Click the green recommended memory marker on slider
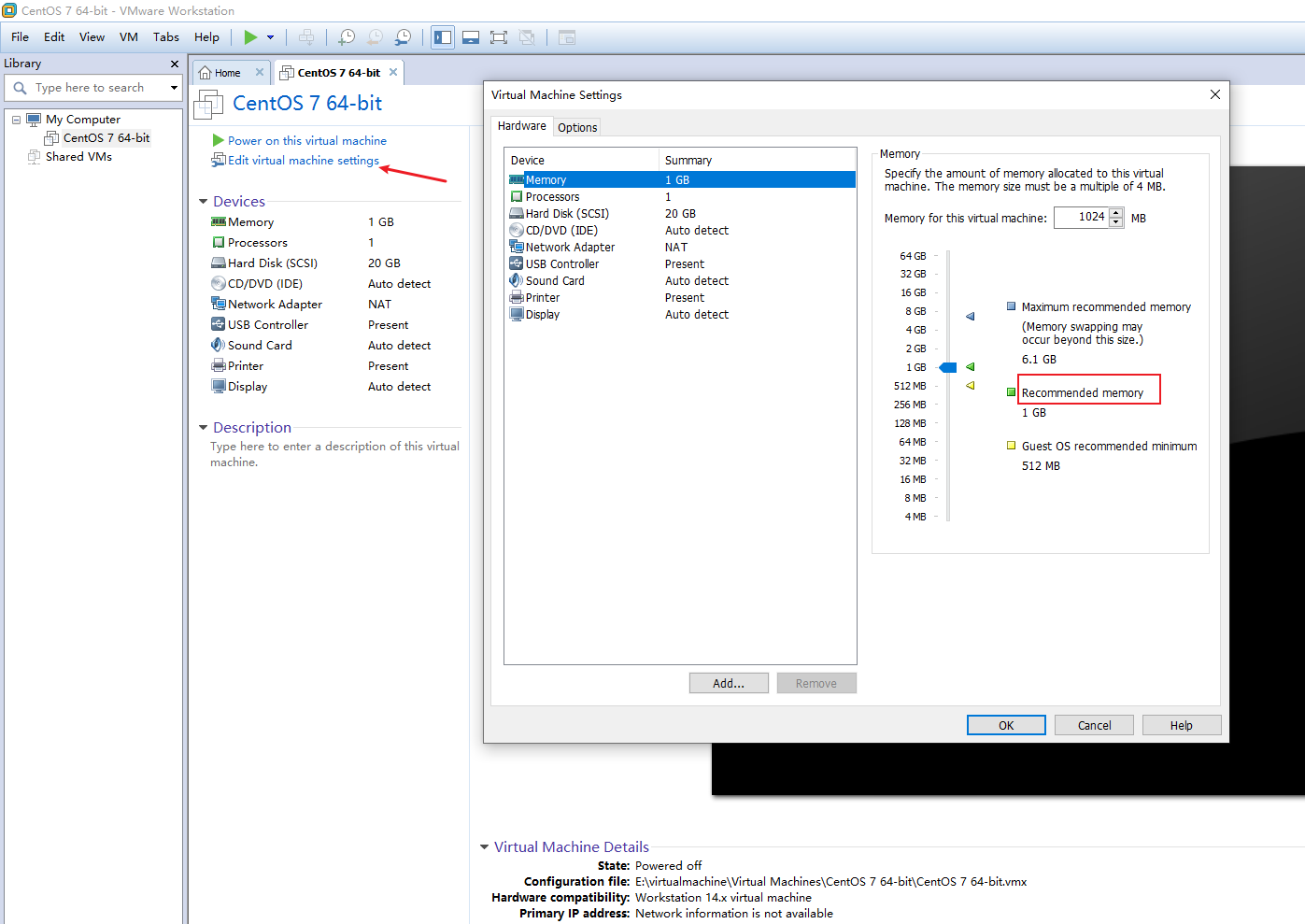This screenshot has width=1305, height=924. [x=971, y=367]
